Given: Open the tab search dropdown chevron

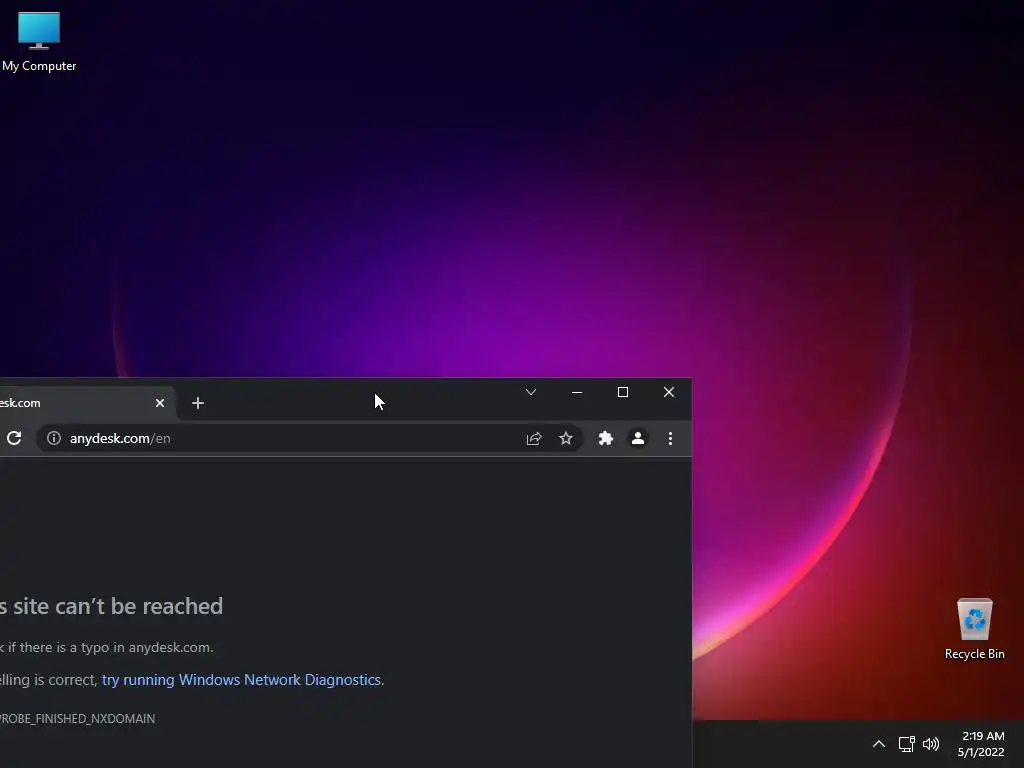Looking at the screenshot, I should tap(531, 392).
